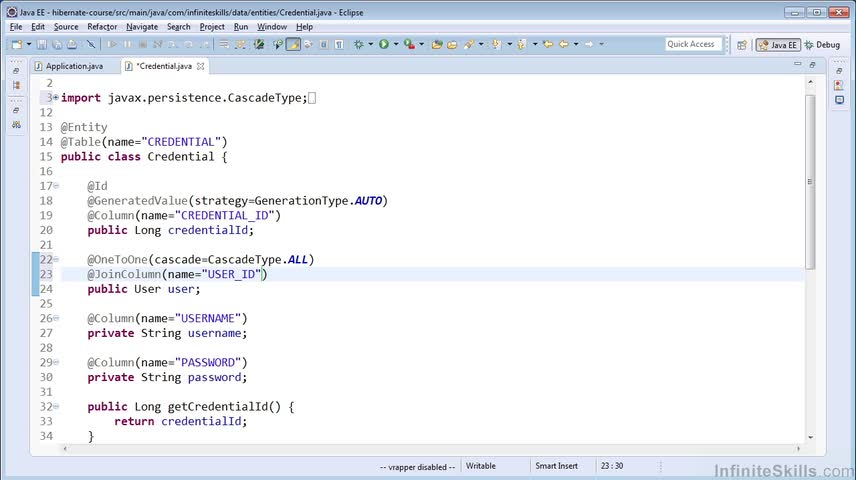Open the File menu

[x=16, y=27]
